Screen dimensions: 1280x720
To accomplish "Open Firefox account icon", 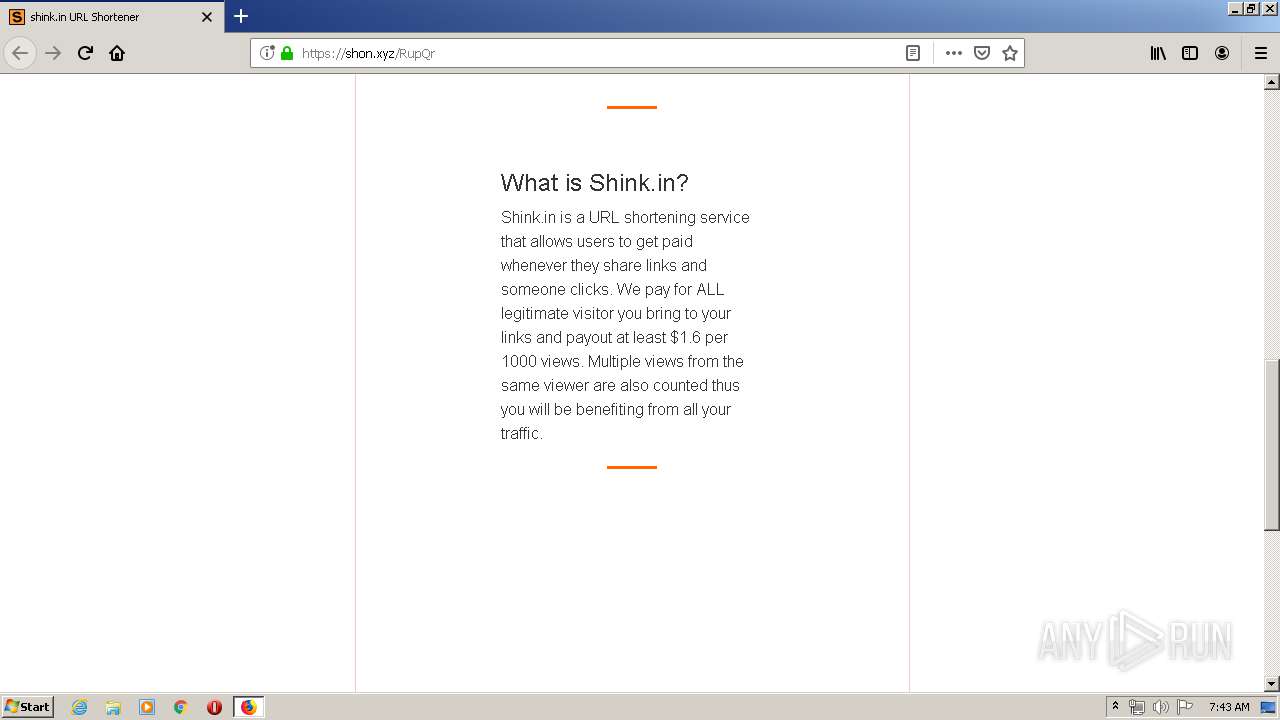I will tap(1222, 53).
